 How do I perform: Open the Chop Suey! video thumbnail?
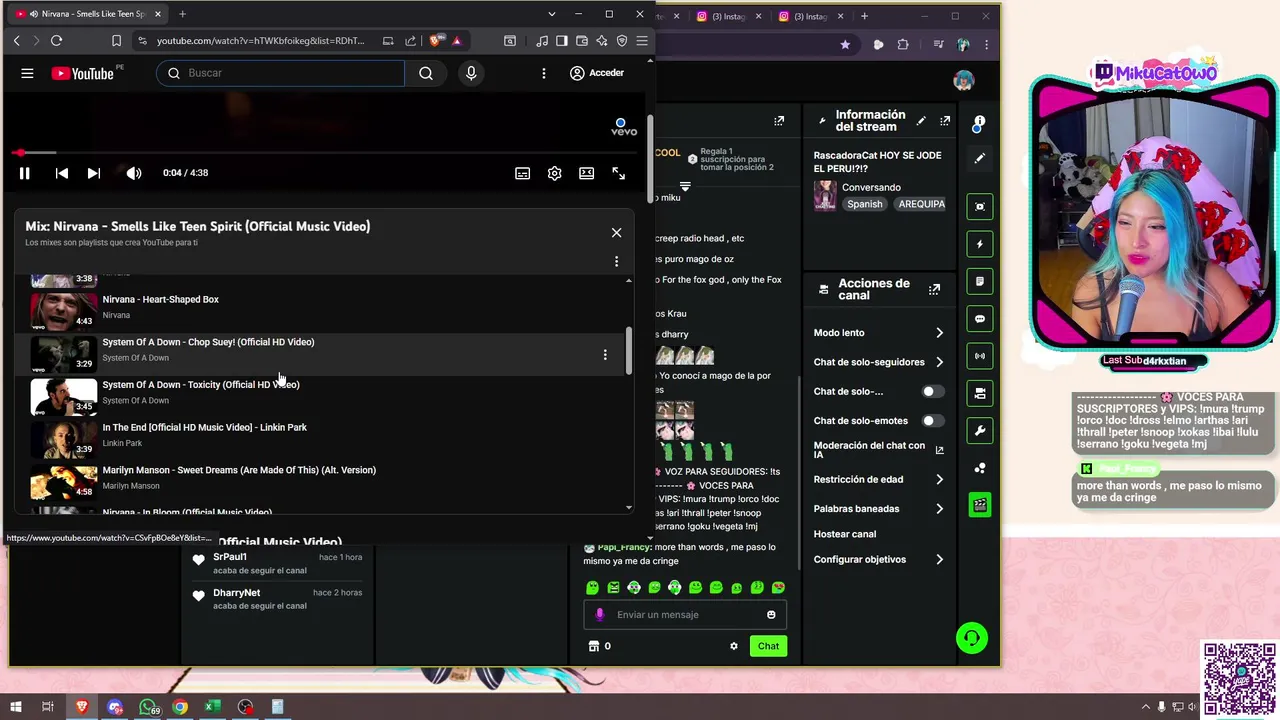pos(63,353)
